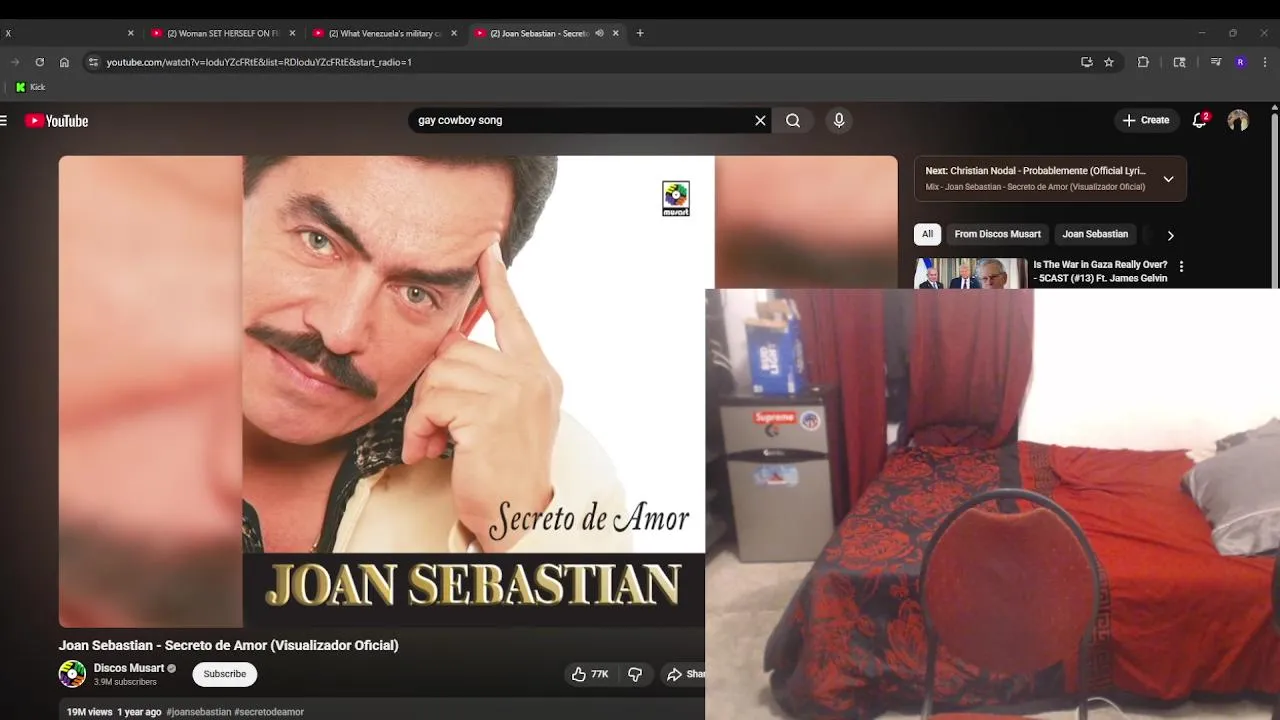Open new browser tab
This screenshot has width=1280, height=720.
click(640, 33)
